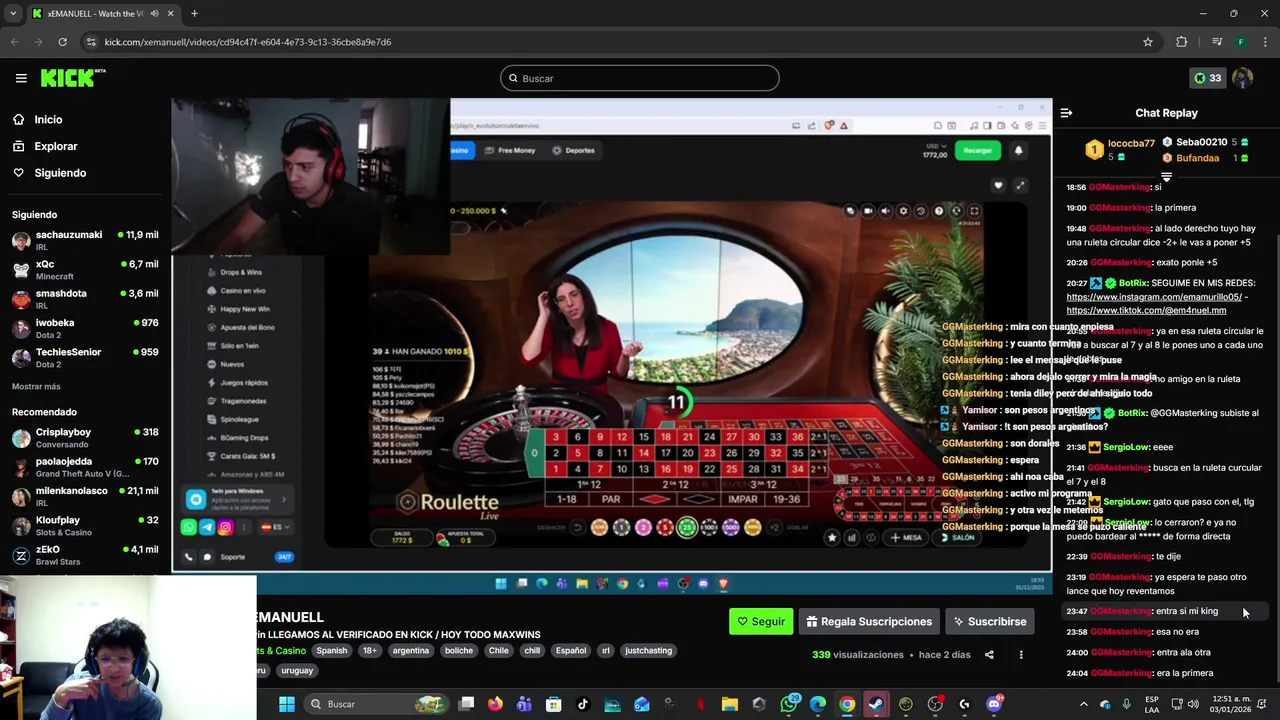Open the user profile avatar on Kick
This screenshot has height=720, width=1280.
[1243, 78]
